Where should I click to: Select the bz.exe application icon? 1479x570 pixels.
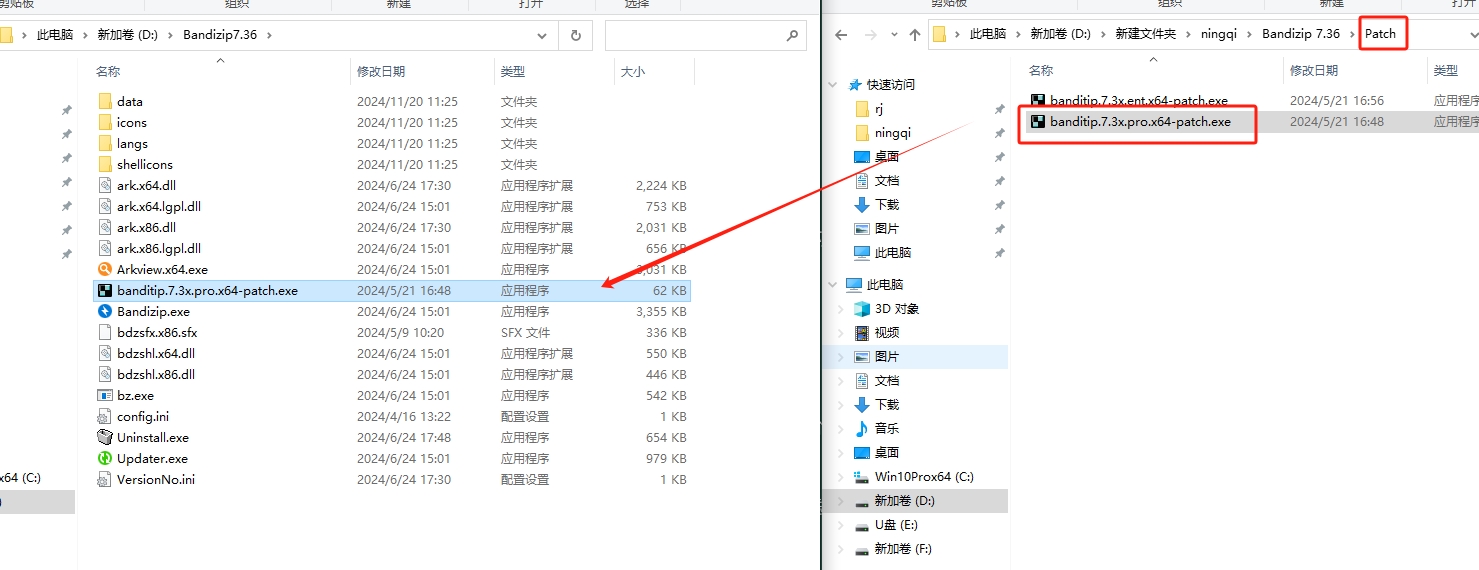[106, 395]
